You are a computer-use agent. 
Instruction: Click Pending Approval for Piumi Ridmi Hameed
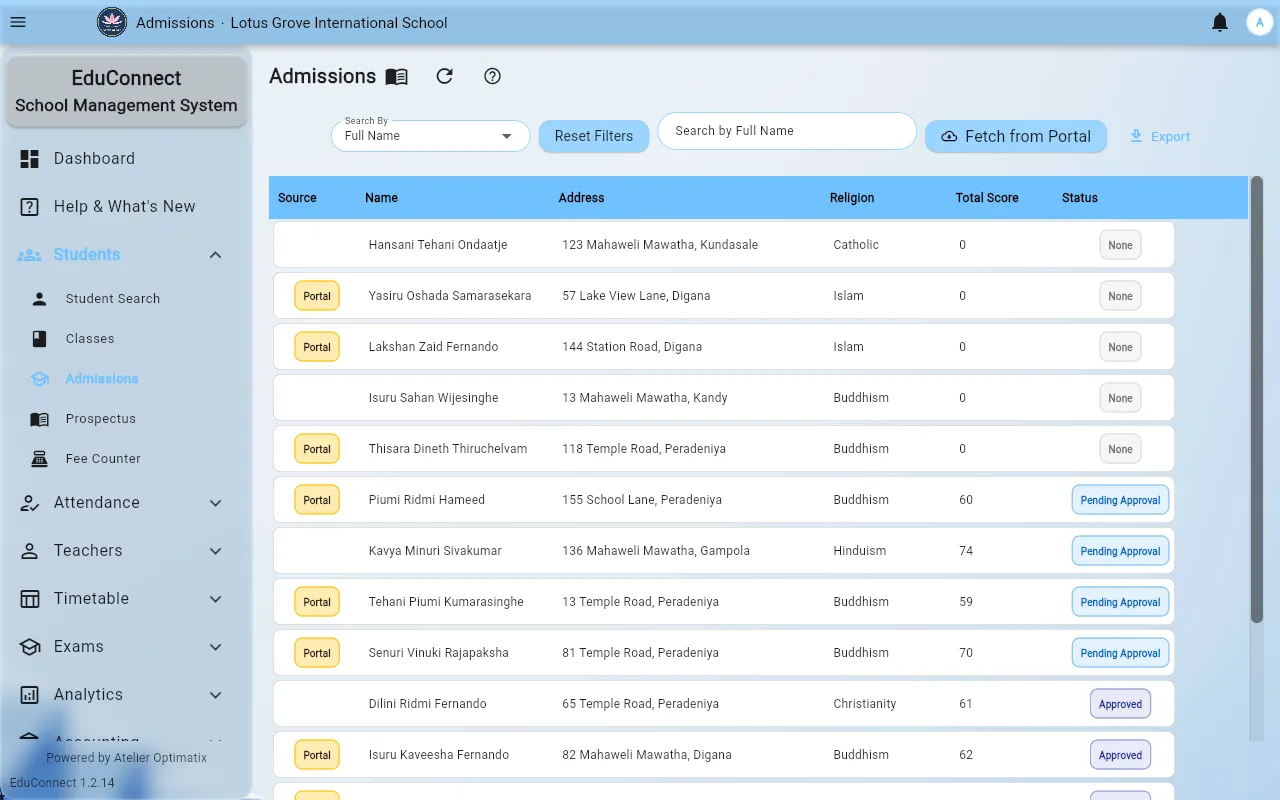[1120, 500]
